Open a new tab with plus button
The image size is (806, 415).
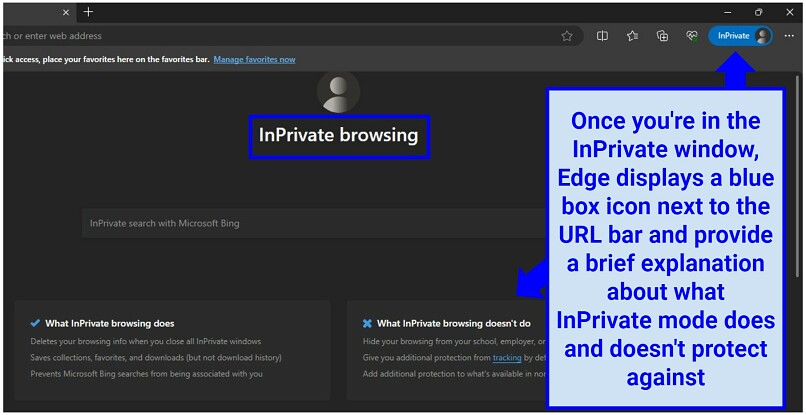88,12
